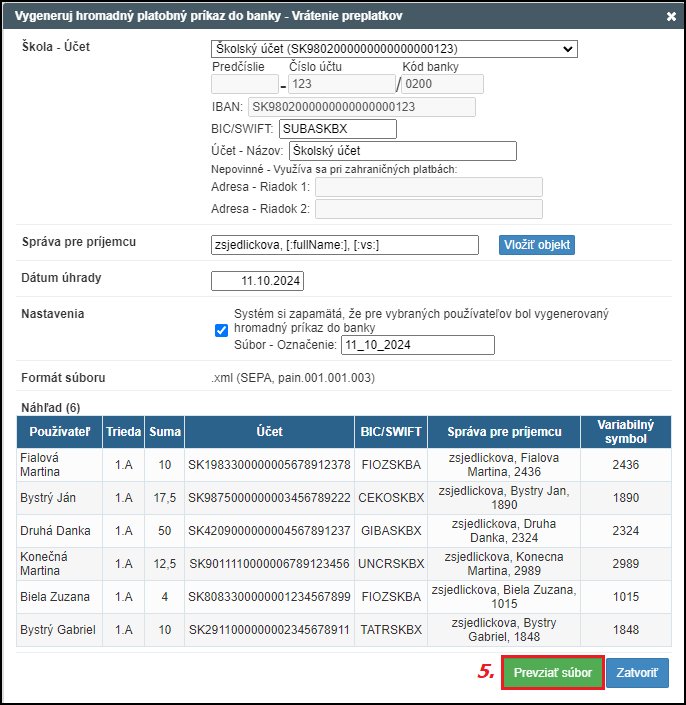Click the GIBASKBX BIC cell
686x705 pixels.
click(x=391, y=531)
